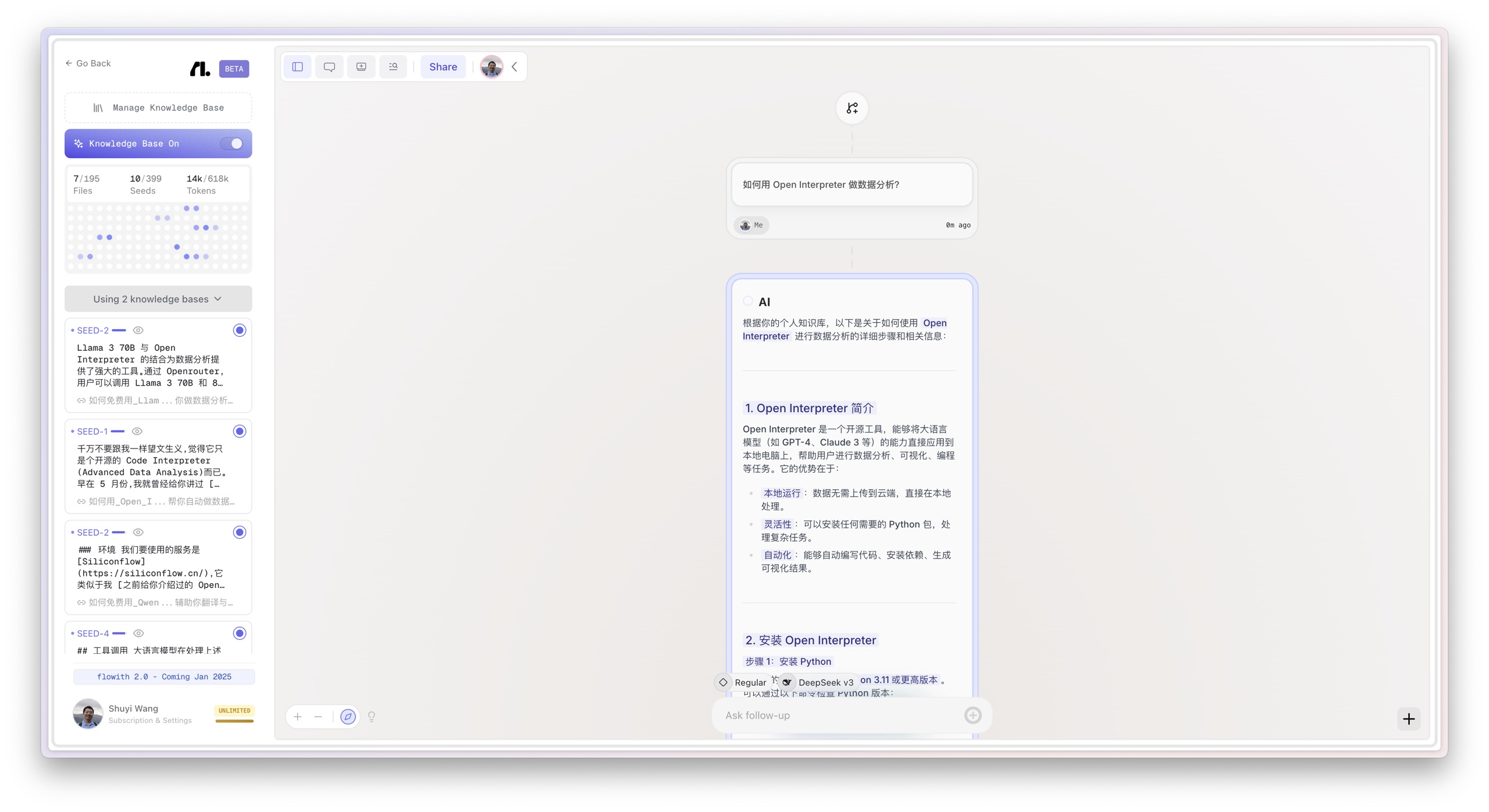
Task: Click the branch icon above the question
Action: click(852, 108)
